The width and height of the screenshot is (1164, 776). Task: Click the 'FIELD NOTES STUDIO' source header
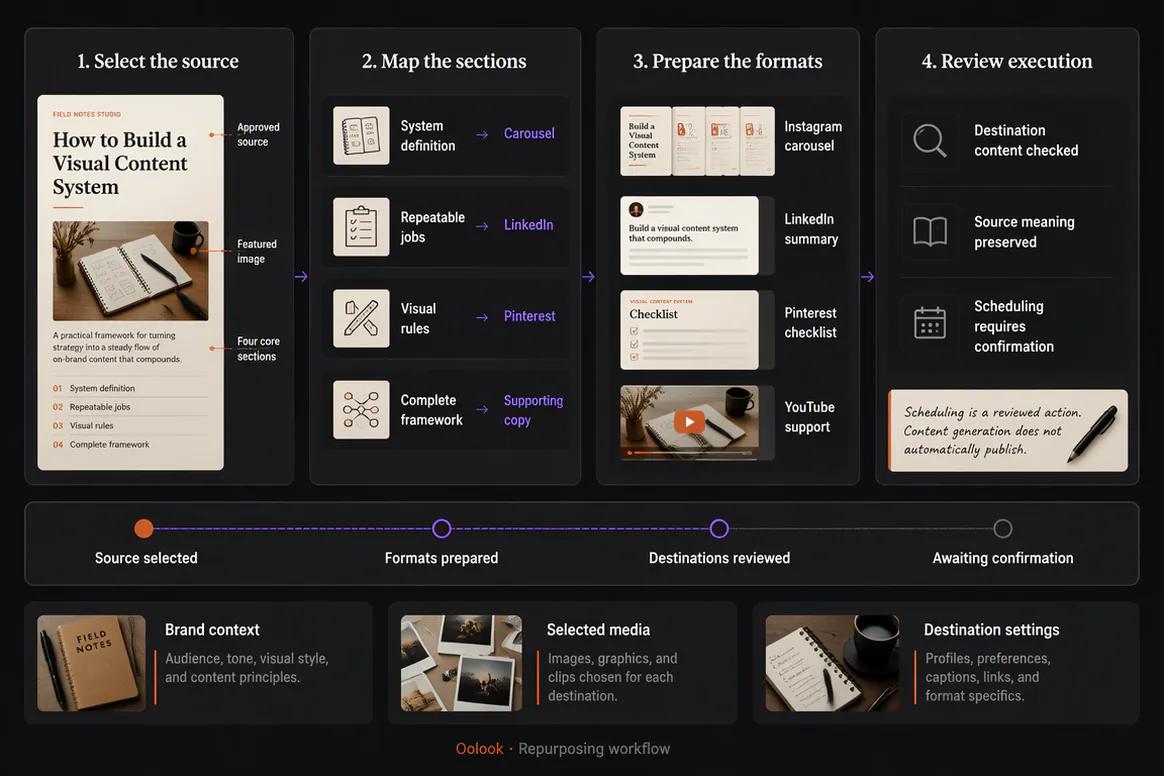87,114
